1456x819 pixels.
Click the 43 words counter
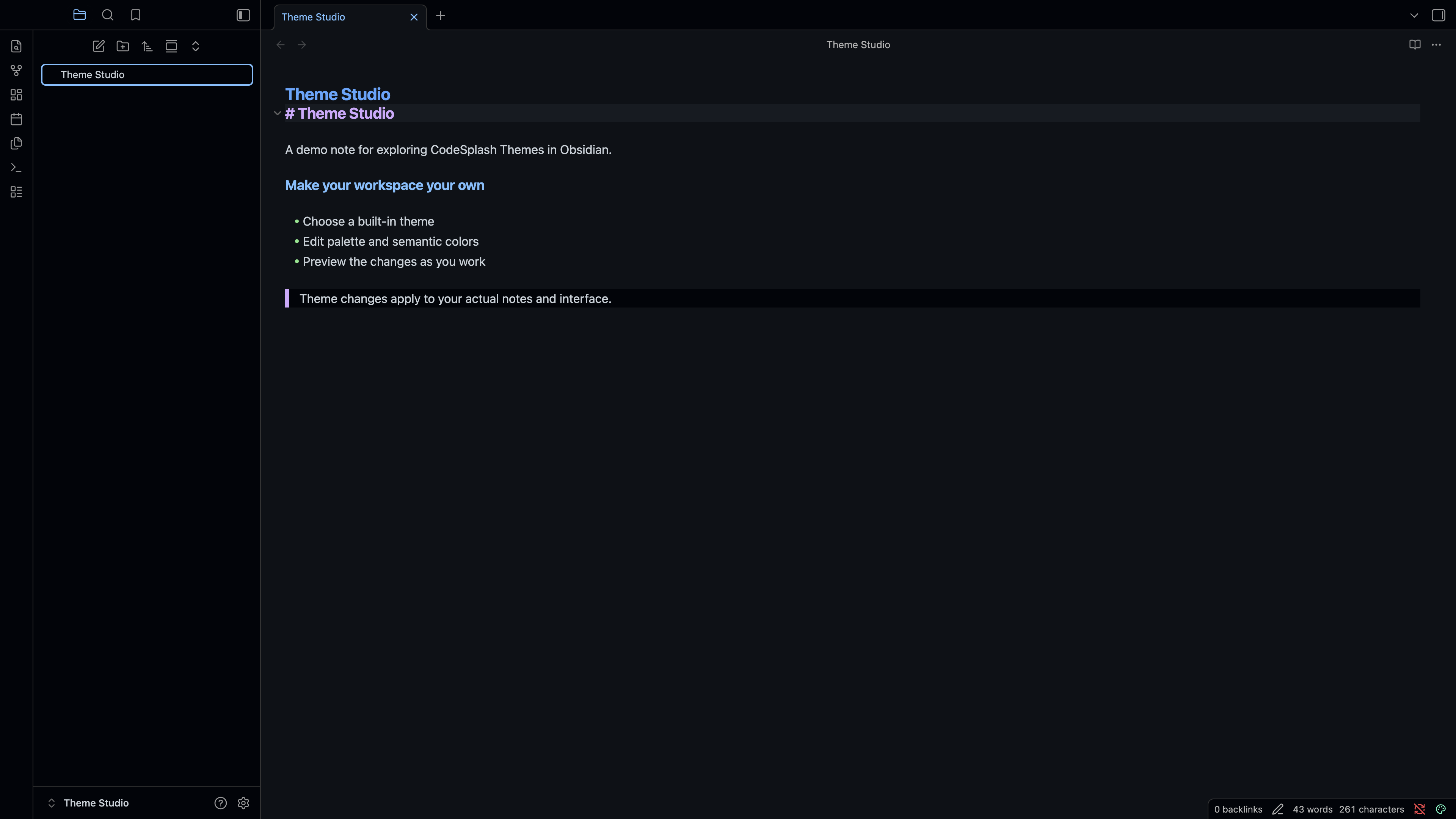coord(1312,810)
